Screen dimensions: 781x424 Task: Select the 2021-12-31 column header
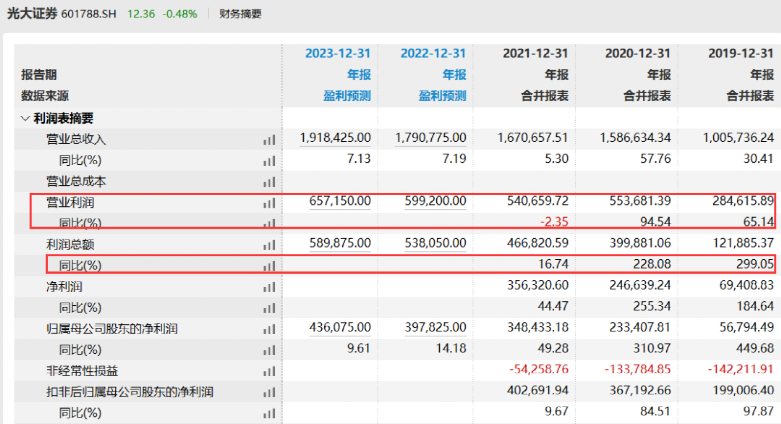pos(535,53)
